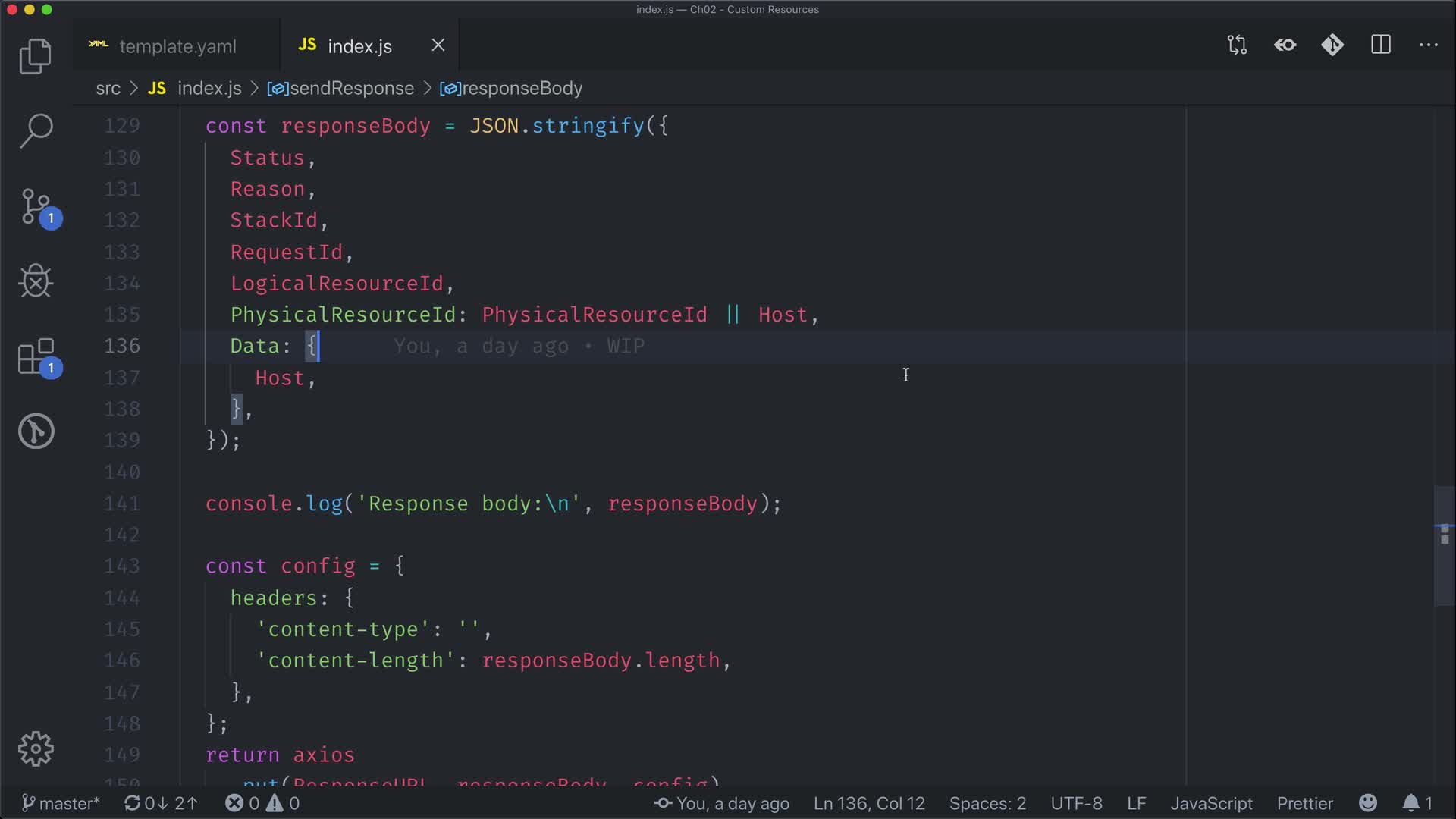Open the GitLens activity bar icon

[x=35, y=431]
